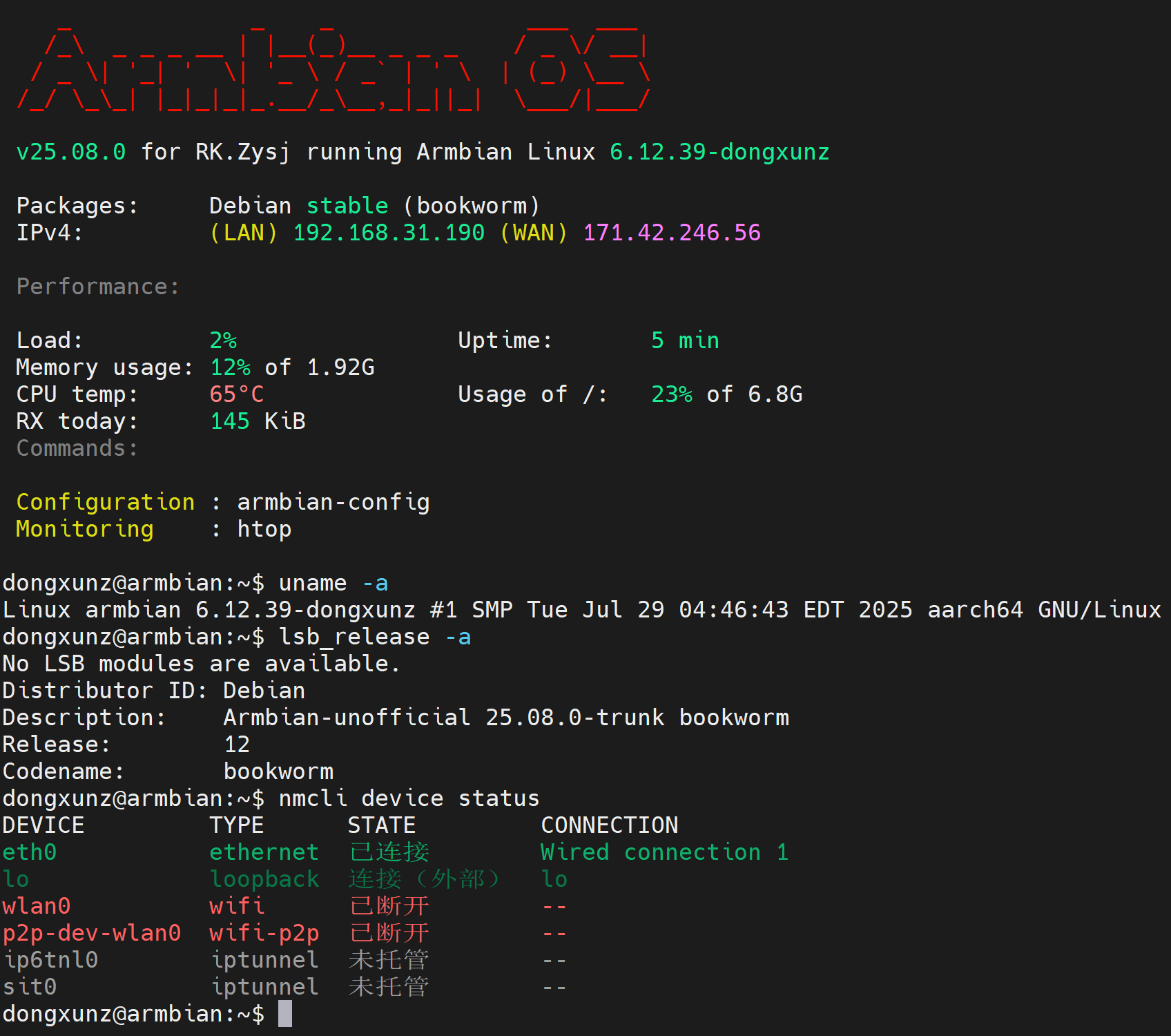This screenshot has height=1036, width=1171.
Task: Click the "wlan0" device name
Action: 37,906
